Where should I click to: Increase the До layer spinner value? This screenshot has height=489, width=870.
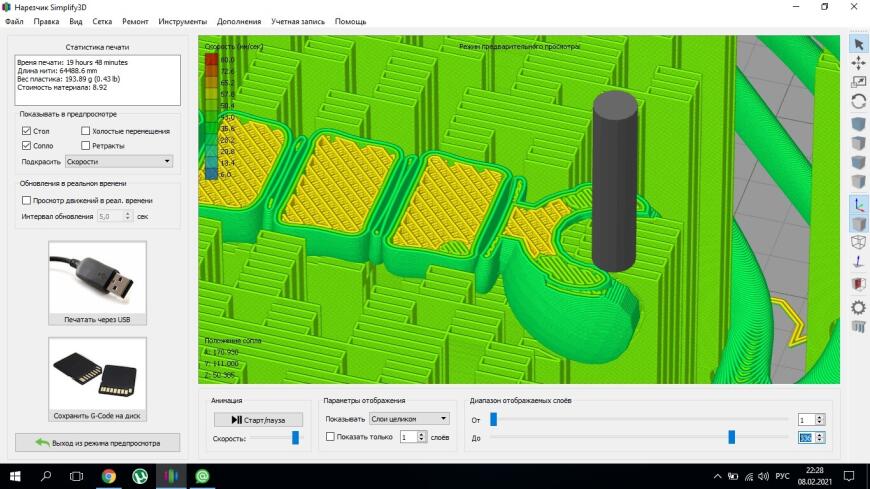(x=820, y=435)
